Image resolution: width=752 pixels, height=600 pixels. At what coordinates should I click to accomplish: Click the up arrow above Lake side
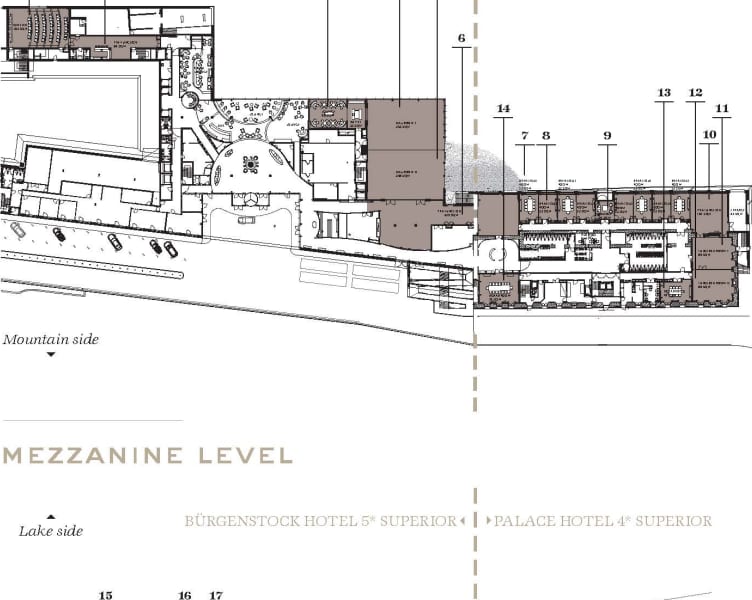51,517
